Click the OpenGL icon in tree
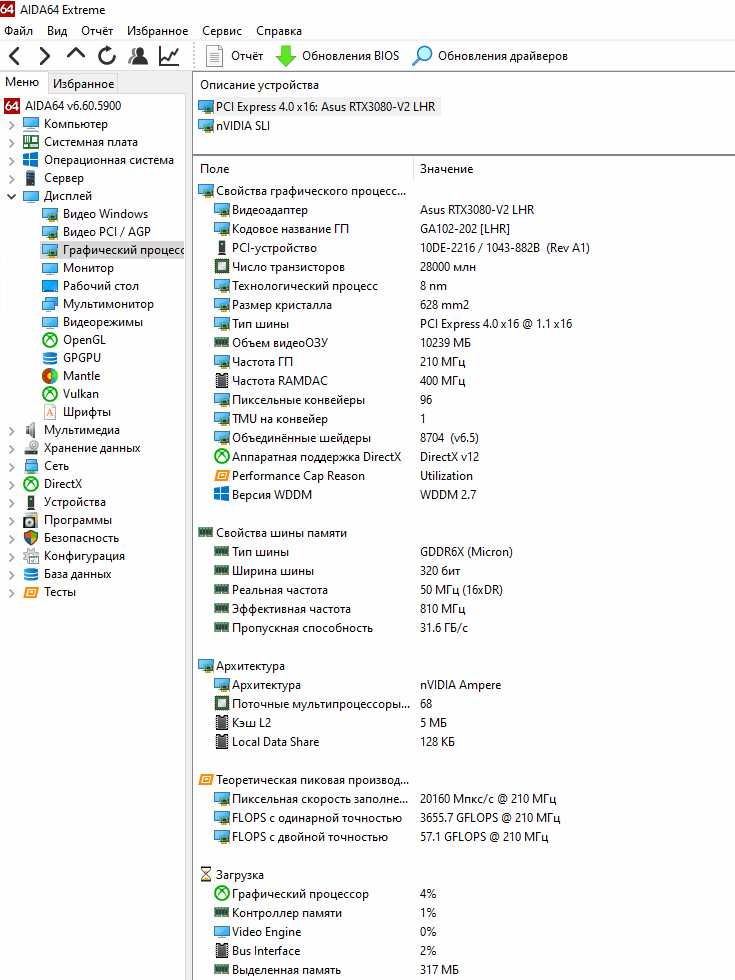This screenshot has height=980, width=735. 50,339
